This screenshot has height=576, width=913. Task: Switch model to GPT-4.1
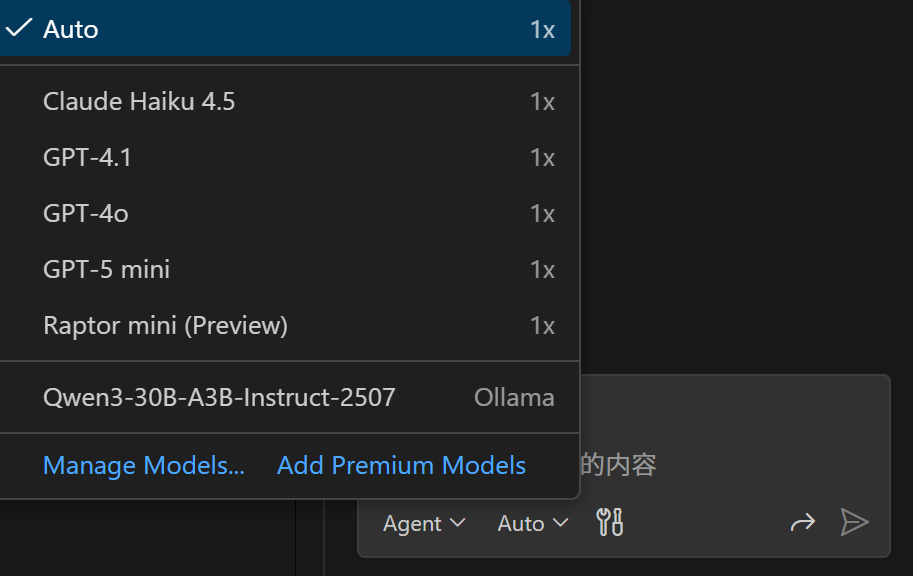point(87,157)
